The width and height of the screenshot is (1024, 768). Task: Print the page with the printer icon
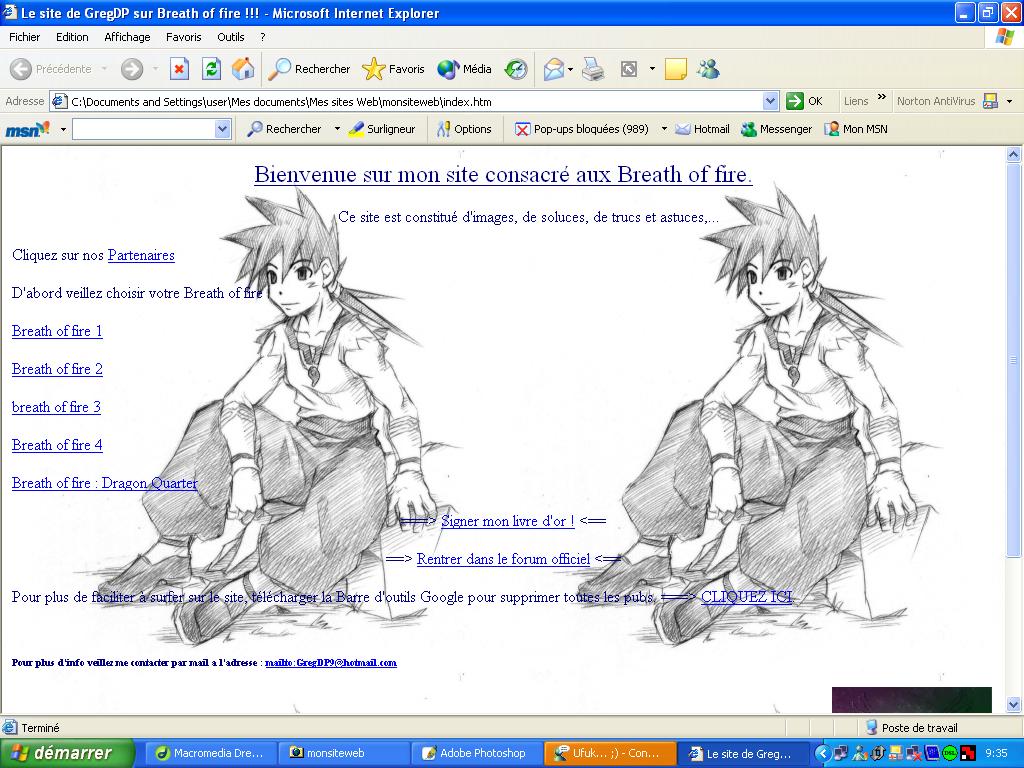pos(593,69)
